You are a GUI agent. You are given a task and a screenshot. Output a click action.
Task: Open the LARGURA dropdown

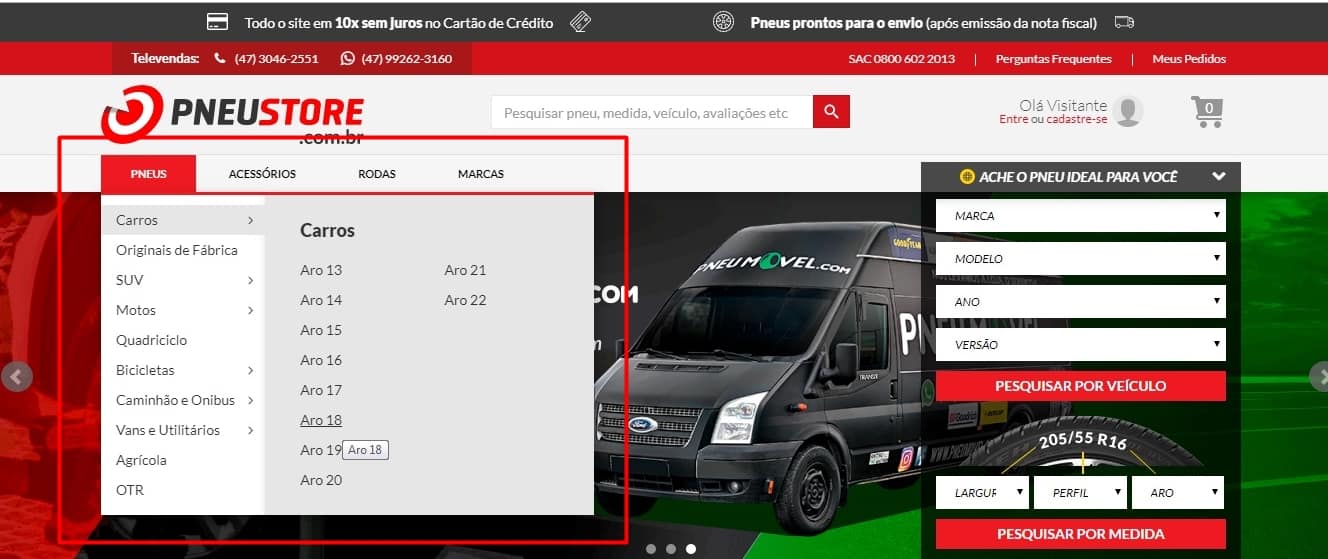tap(982, 492)
